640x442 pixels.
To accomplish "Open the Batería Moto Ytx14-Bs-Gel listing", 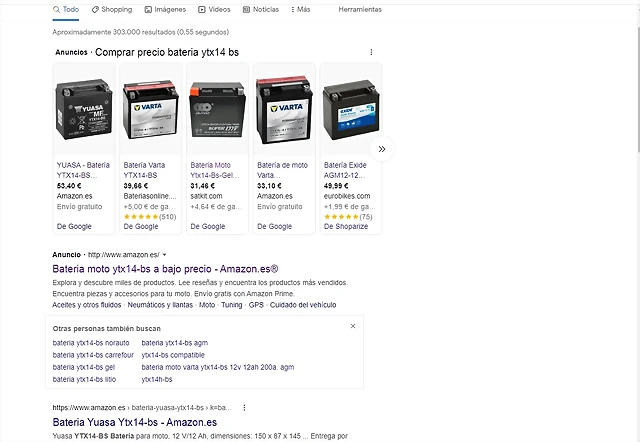I will point(215,170).
